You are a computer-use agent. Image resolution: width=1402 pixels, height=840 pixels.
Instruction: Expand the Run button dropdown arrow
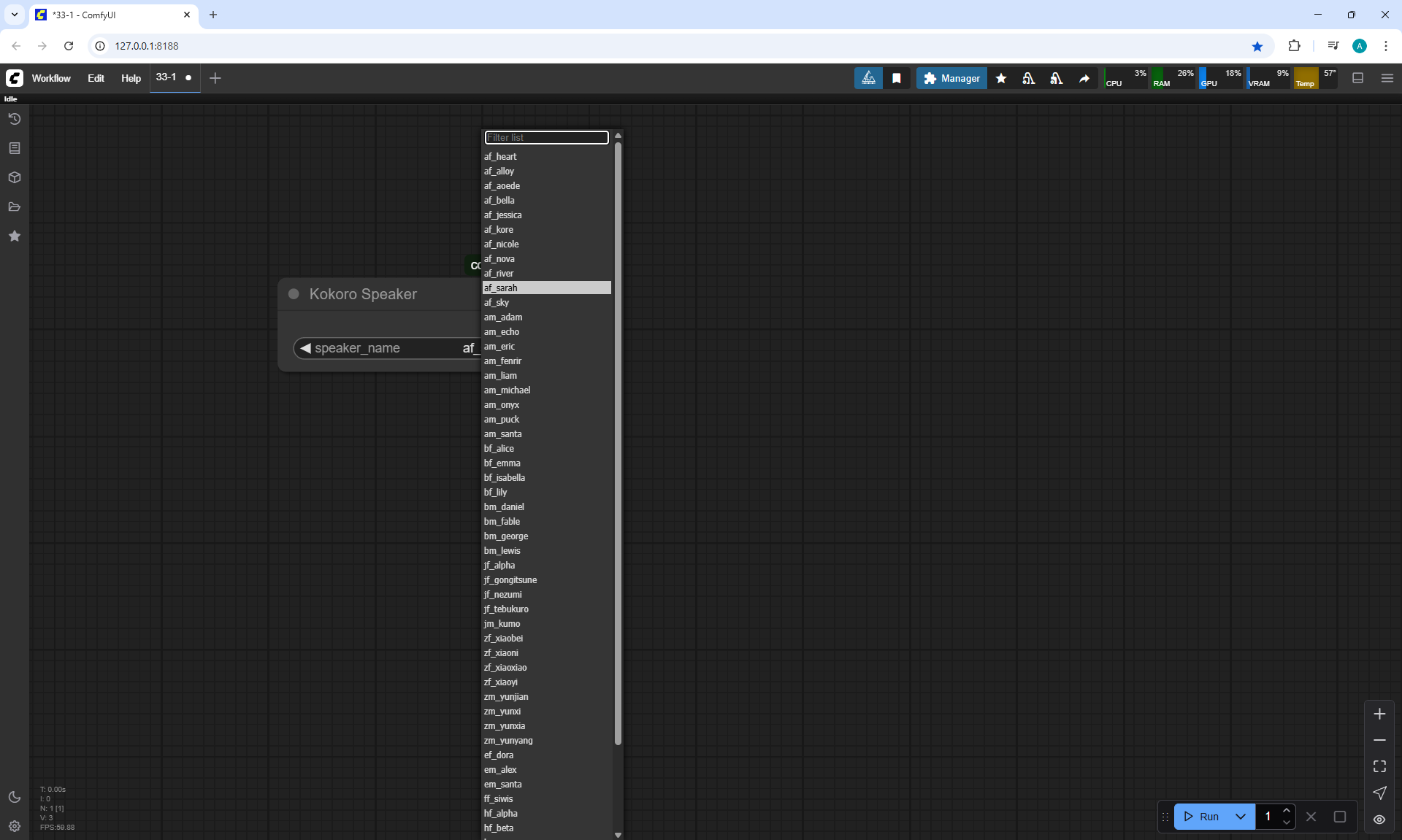1241,816
